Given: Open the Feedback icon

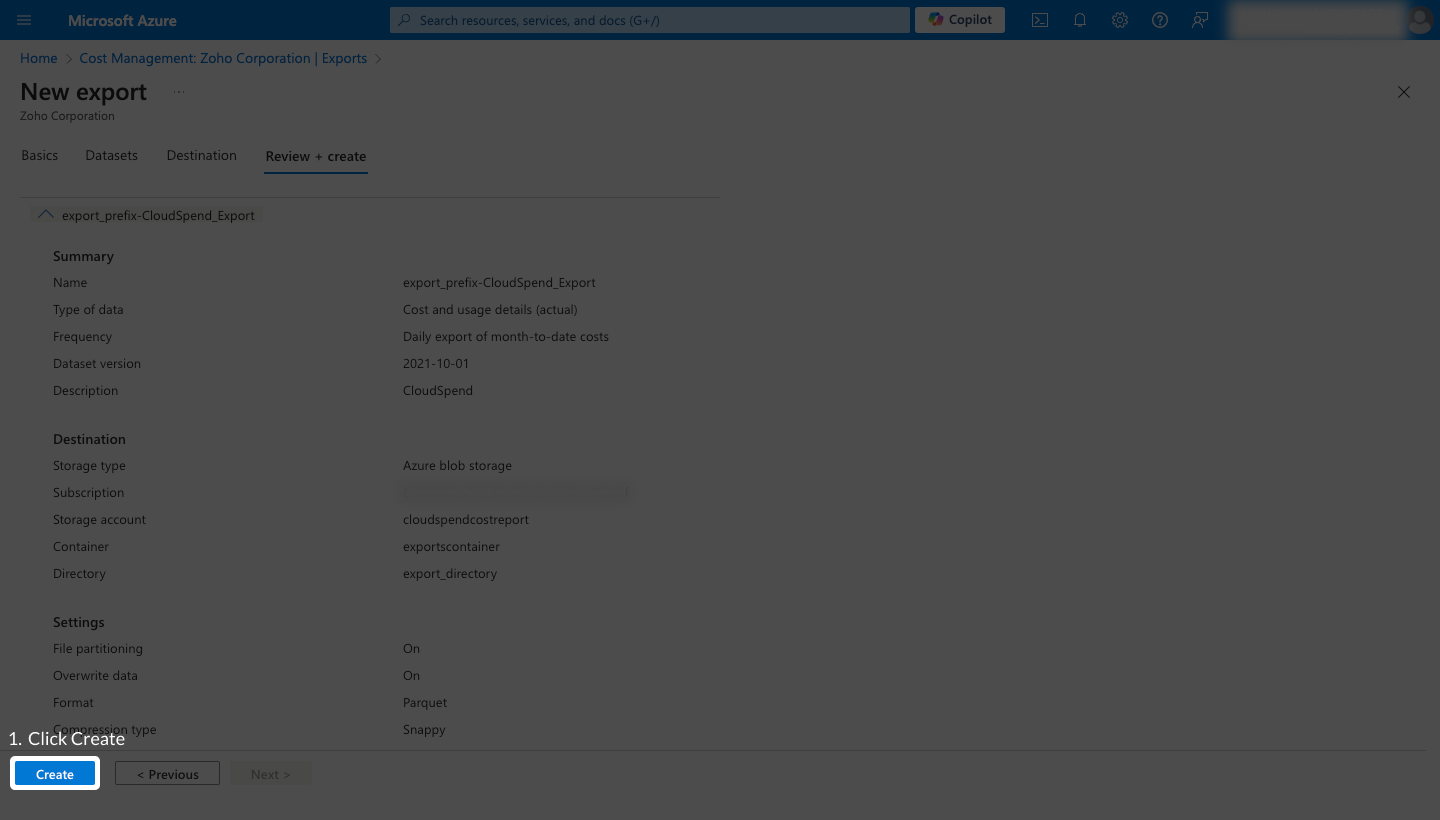Looking at the screenshot, I should pyautogui.click(x=1200, y=20).
